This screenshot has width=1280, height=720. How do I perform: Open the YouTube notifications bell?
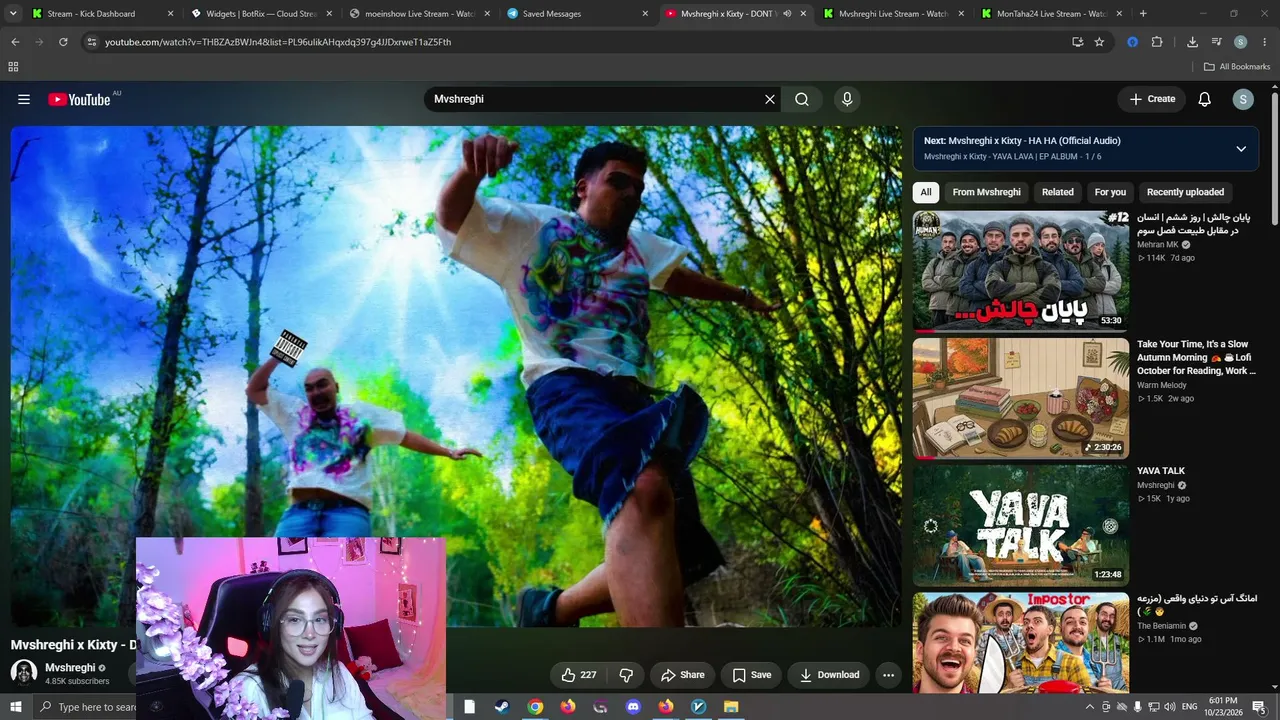click(1205, 99)
